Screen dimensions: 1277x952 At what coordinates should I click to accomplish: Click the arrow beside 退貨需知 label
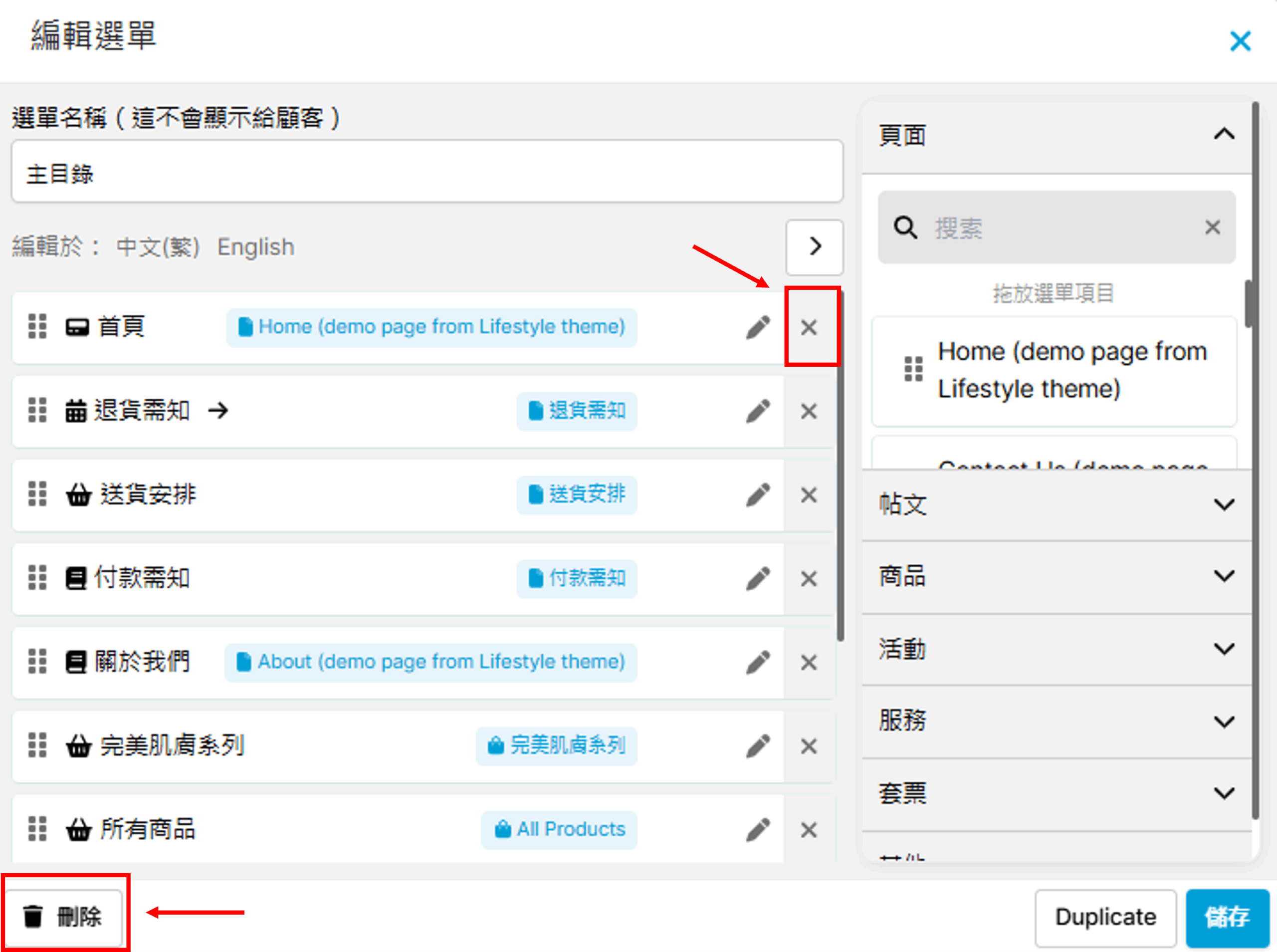pos(218,411)
